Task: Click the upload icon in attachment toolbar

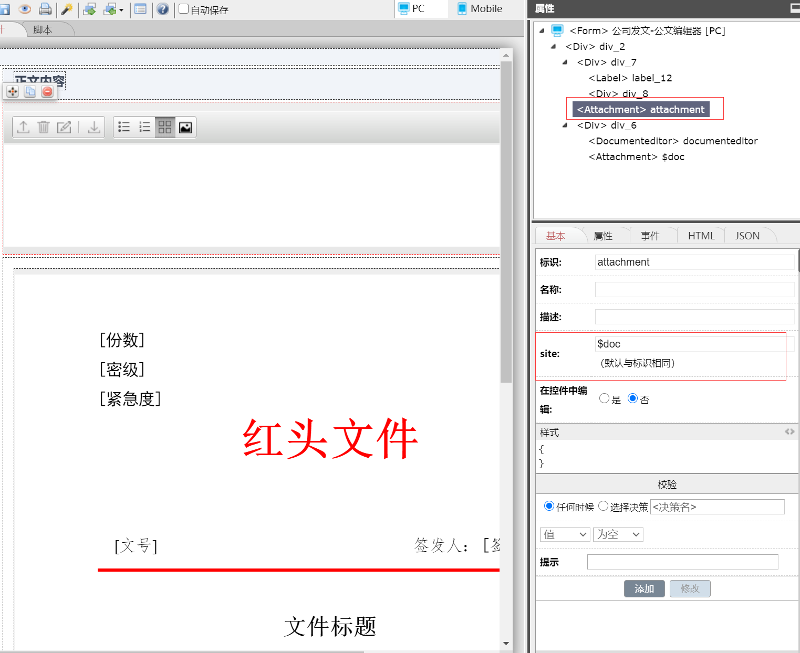Action: click(23, 127)
